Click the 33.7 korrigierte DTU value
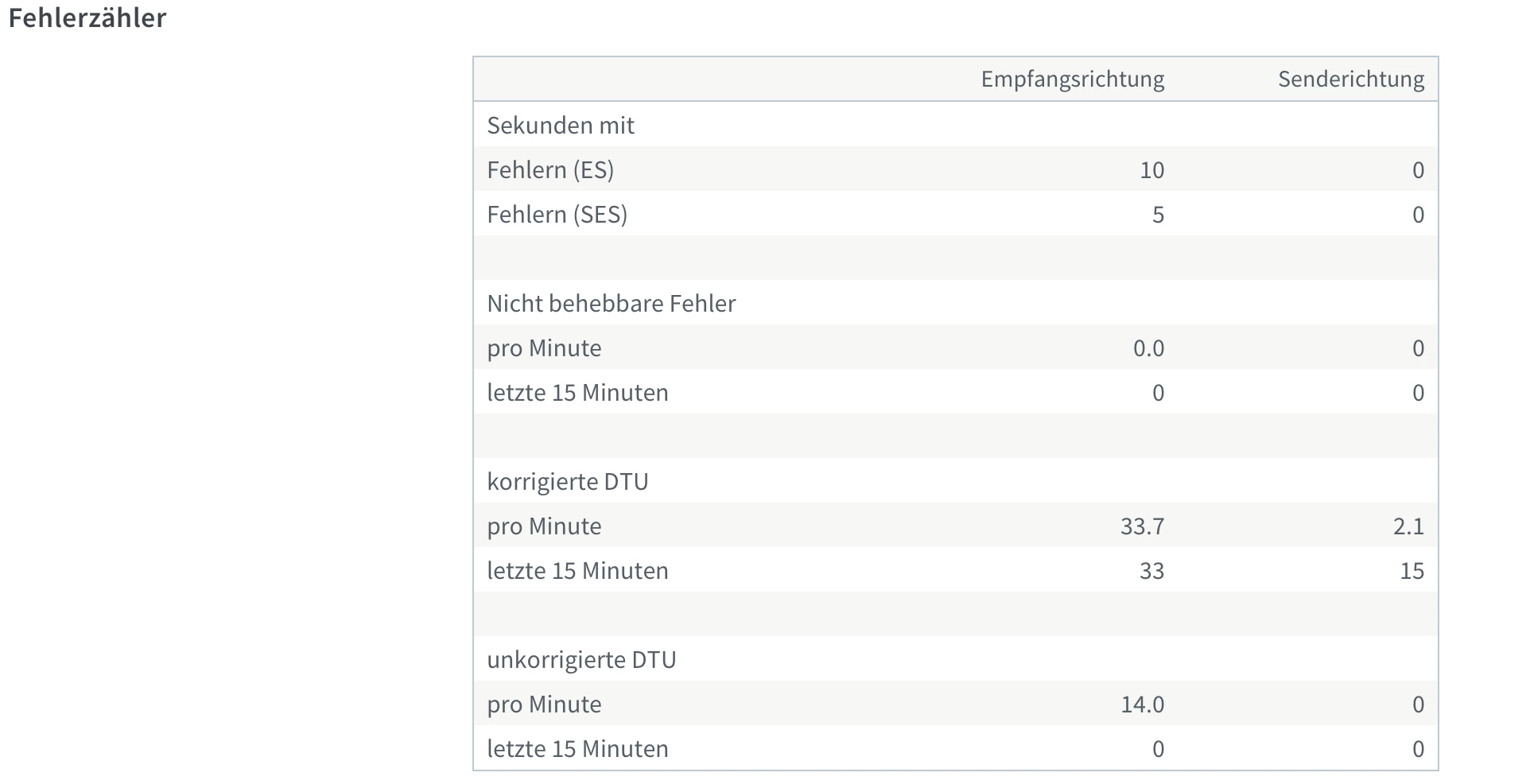The height and width of the screenshot is (784, 1530). click(x=1142, y=526)
